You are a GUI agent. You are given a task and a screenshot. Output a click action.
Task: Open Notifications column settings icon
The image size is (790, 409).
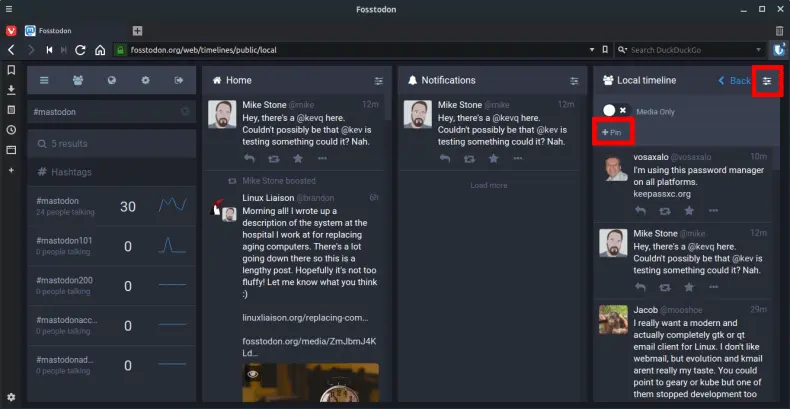coord(574,81)
